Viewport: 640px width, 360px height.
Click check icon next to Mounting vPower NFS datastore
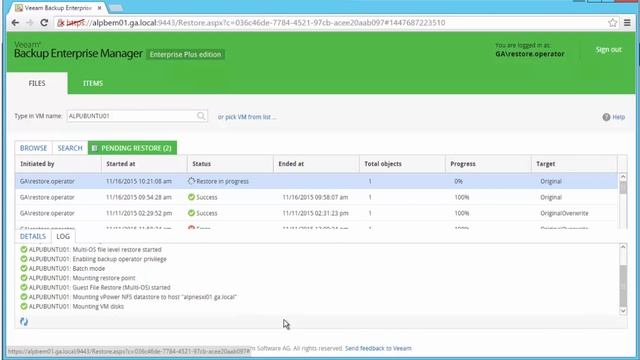point(24,297)
